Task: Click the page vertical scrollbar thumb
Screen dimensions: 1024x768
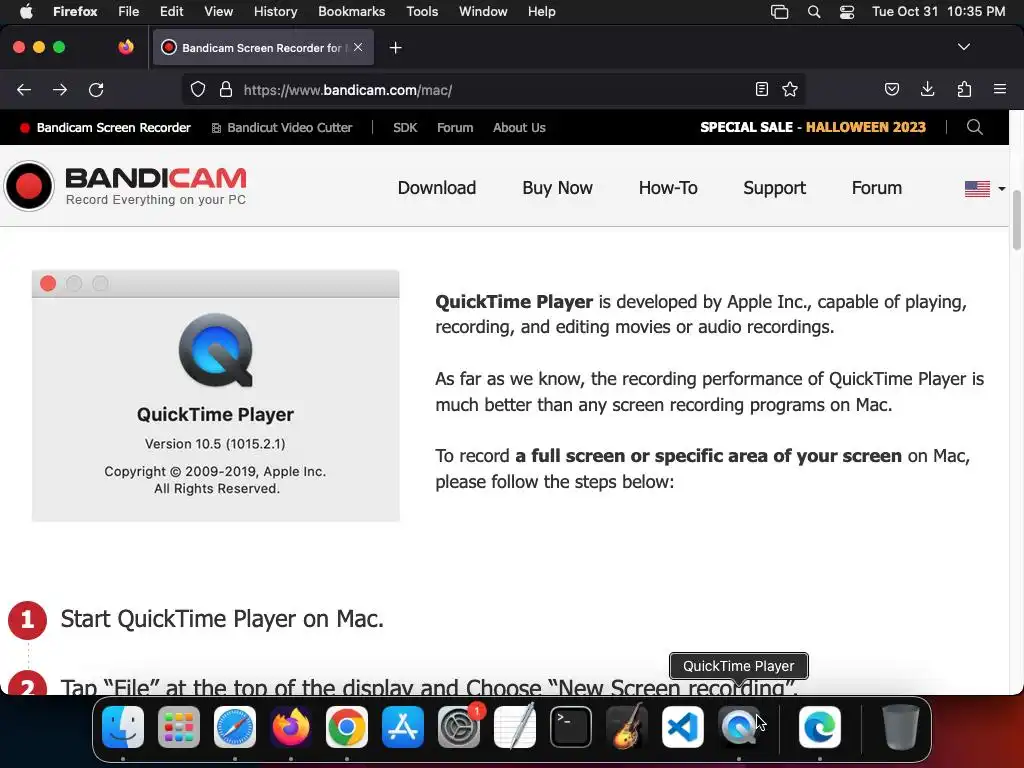Action: (x=1016, y=222)
